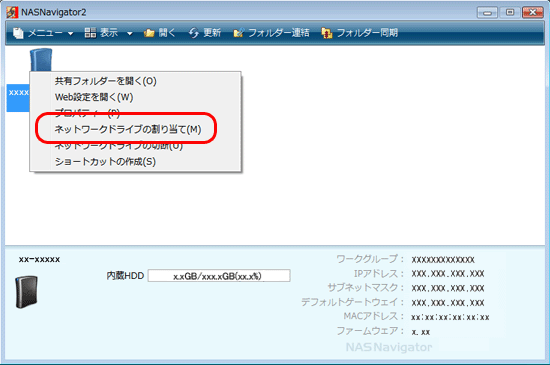The width and height of the screenshot is (550, 365).
Task: Click the 内蔵HDD capacity usage bar
Action: (x=219, y=276)
